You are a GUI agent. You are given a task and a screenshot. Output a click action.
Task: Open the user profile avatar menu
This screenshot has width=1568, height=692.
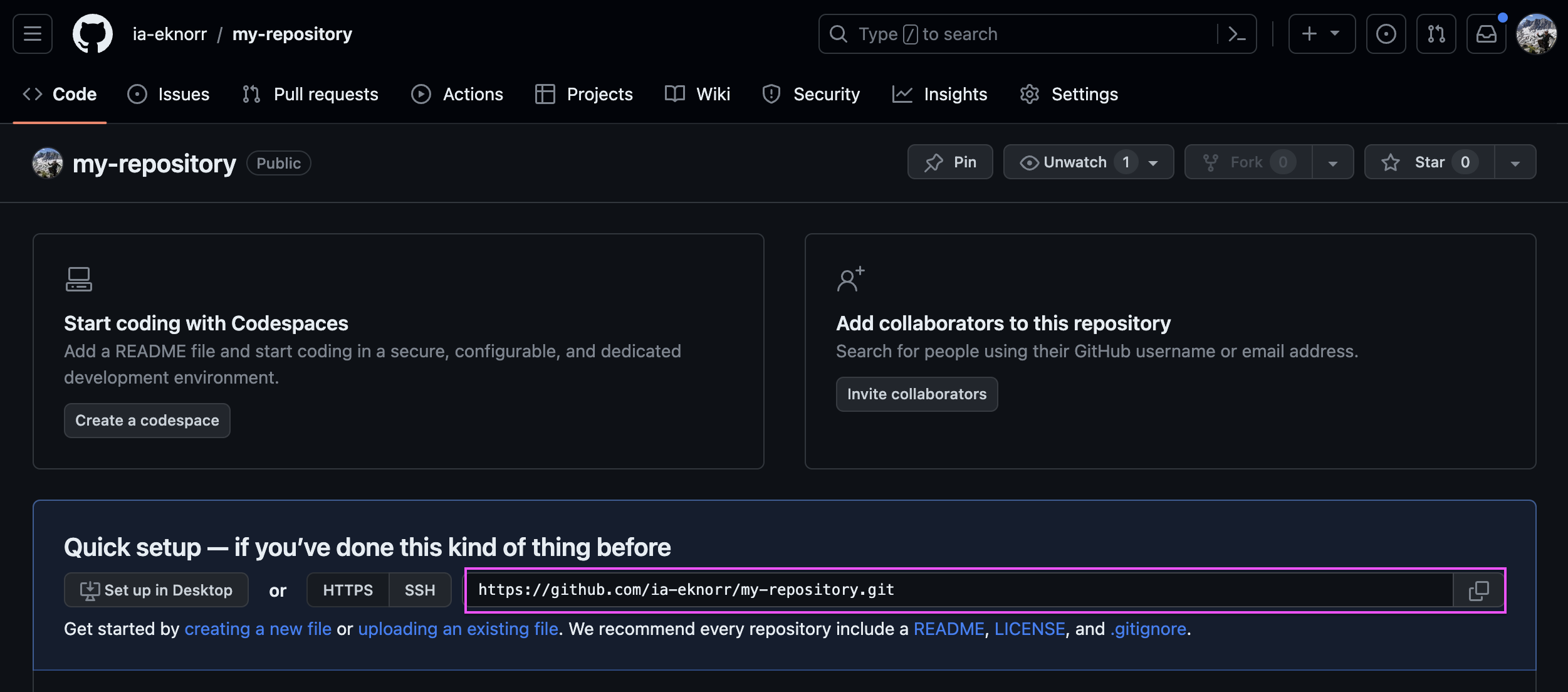[1537, 34]
